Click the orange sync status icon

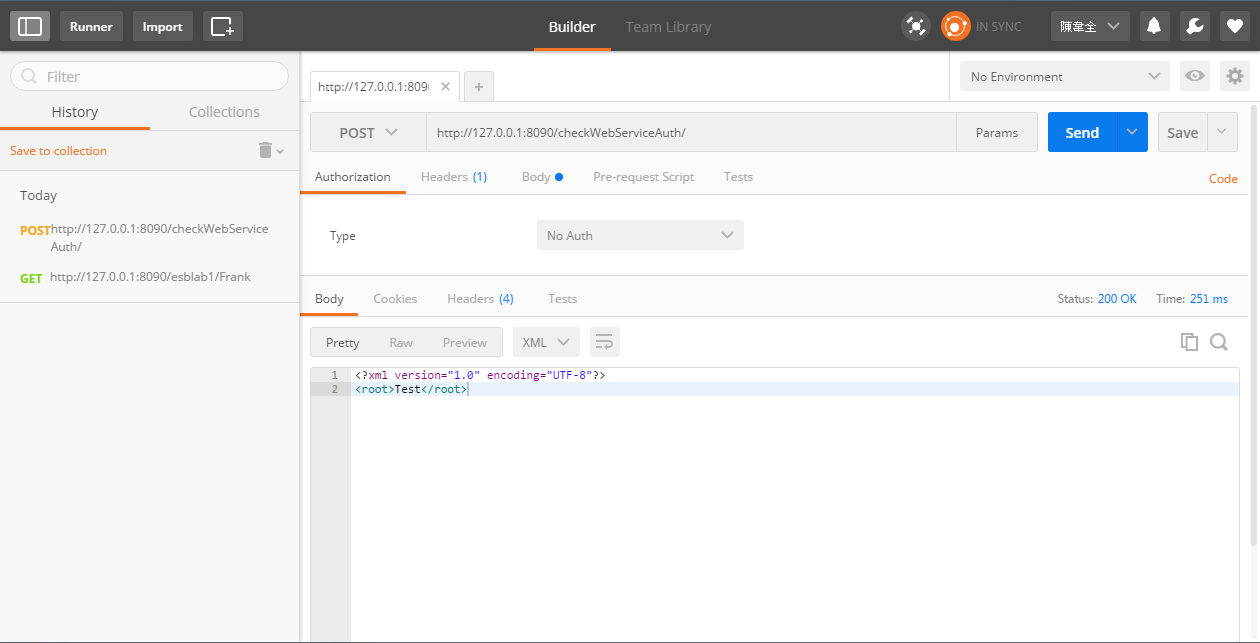pos(956,26)
